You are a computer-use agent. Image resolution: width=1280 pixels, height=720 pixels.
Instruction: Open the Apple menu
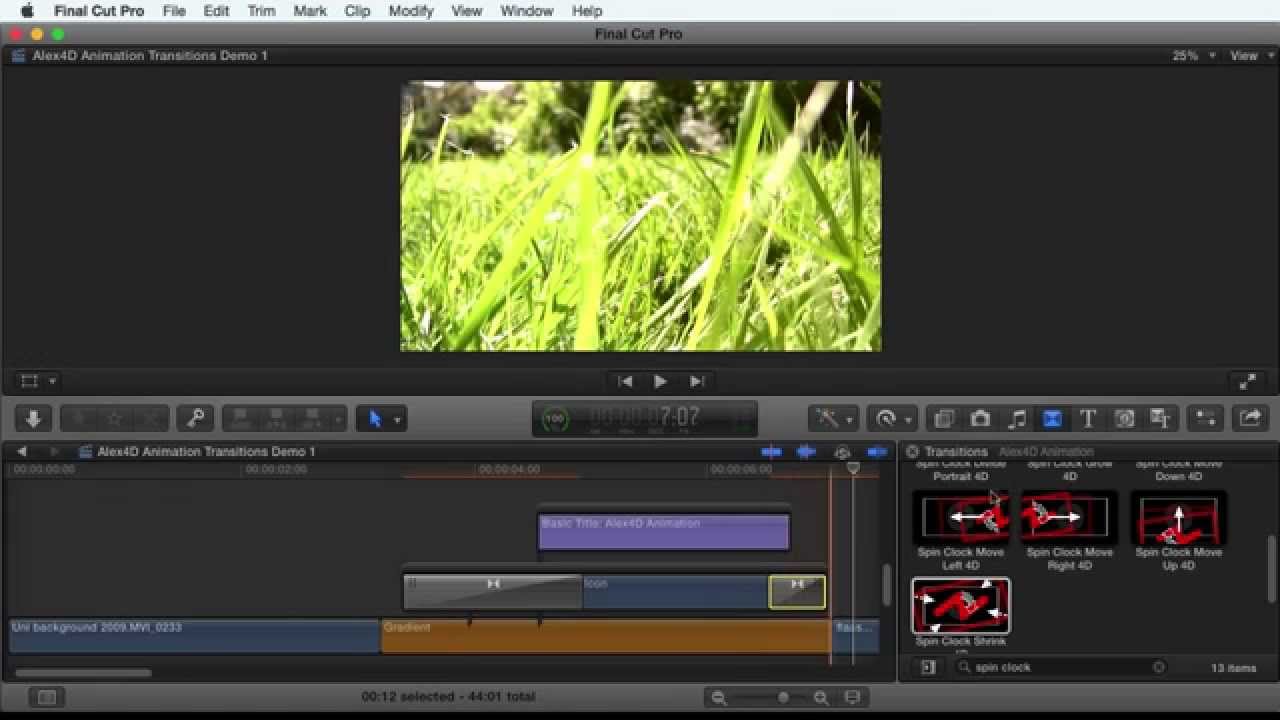pos(27,11)
